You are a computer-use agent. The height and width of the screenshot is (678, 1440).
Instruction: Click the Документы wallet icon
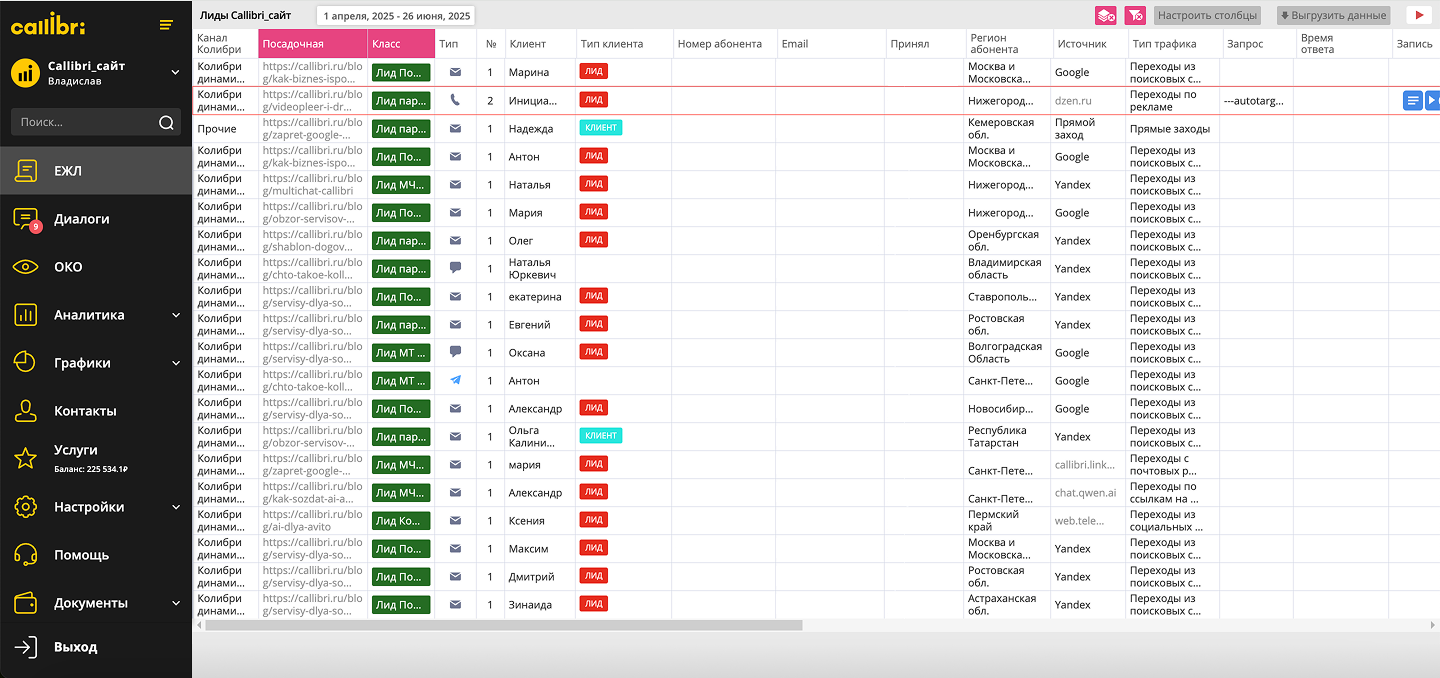(26, 603)
